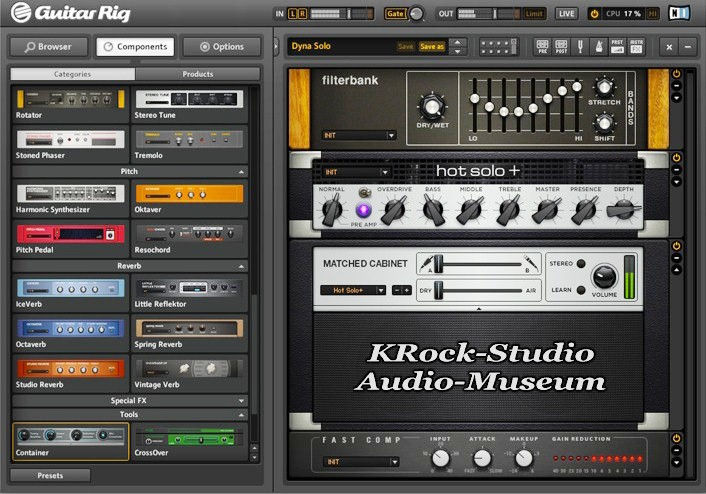Step to the next preset with down arrow
Viewport: 706px width, 494px height.
pyautogui.click(x=458, y=51)
